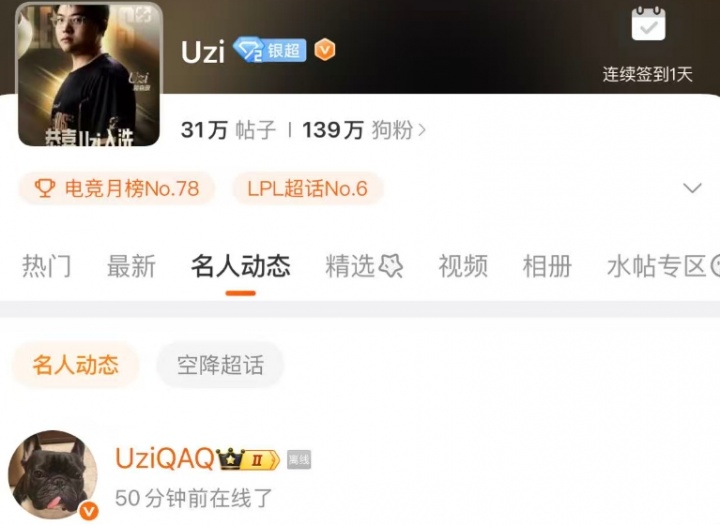Tap the gray 离线 offline status tag
The width and height of the screenshot is (720, 525).
tap(299, 459)
